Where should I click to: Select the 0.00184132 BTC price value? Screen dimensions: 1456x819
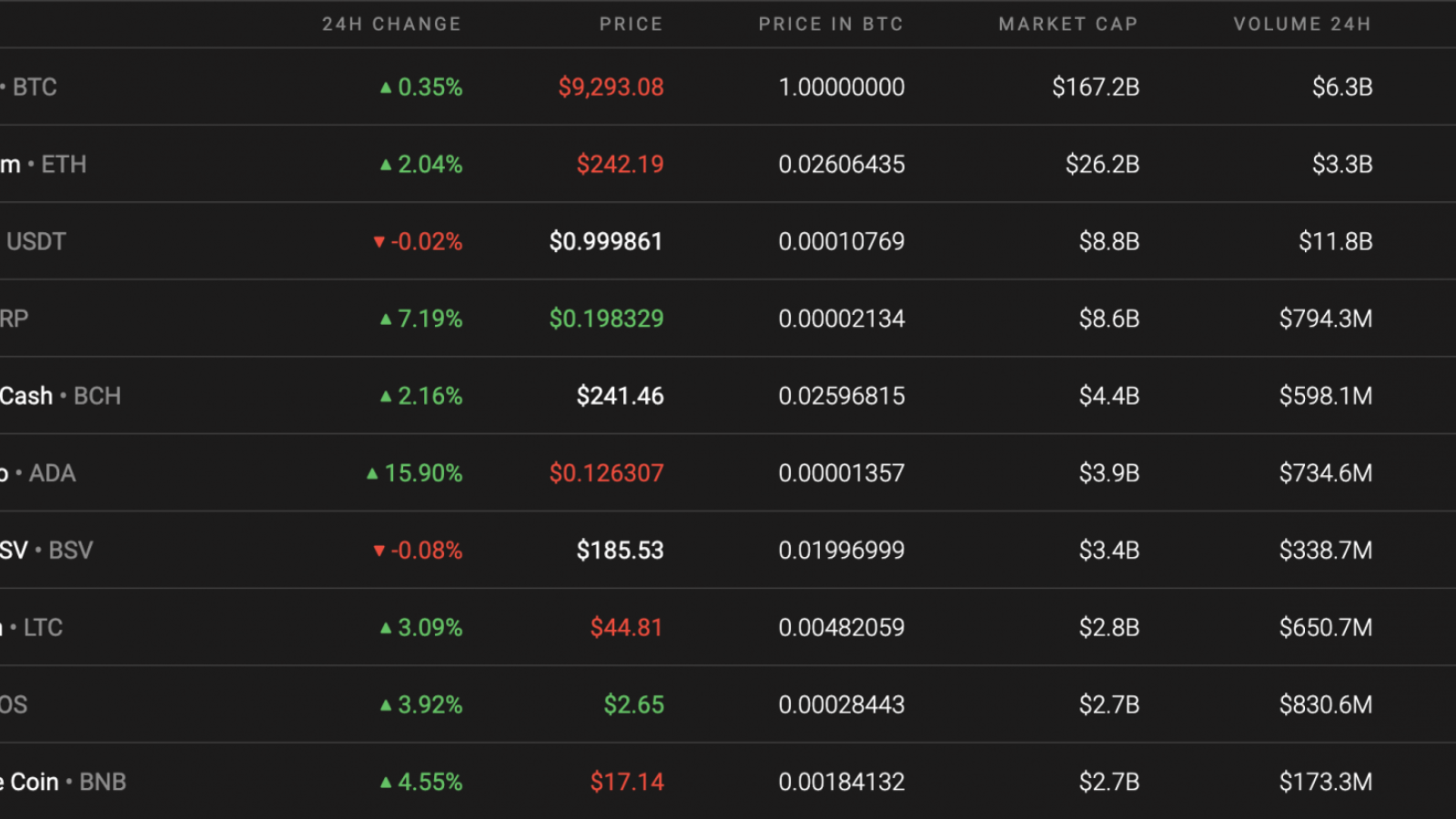pyautogui.click(x=842, y=783)
